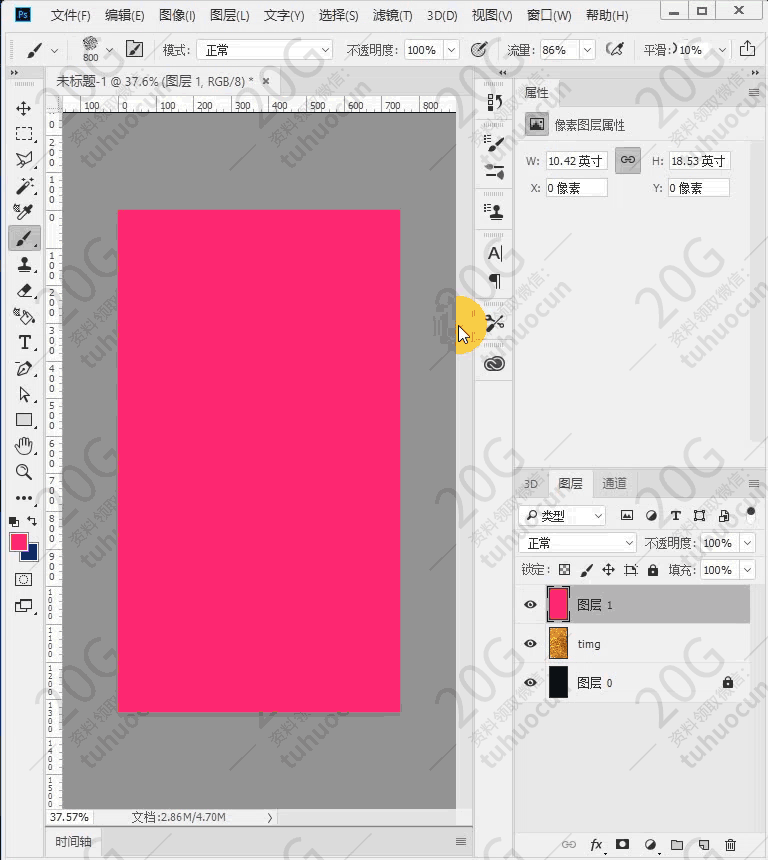The height and width of the screenshot is (860, 768).
Task: Open the 模式 blend mode dropdown
Action: click(264, 50)
